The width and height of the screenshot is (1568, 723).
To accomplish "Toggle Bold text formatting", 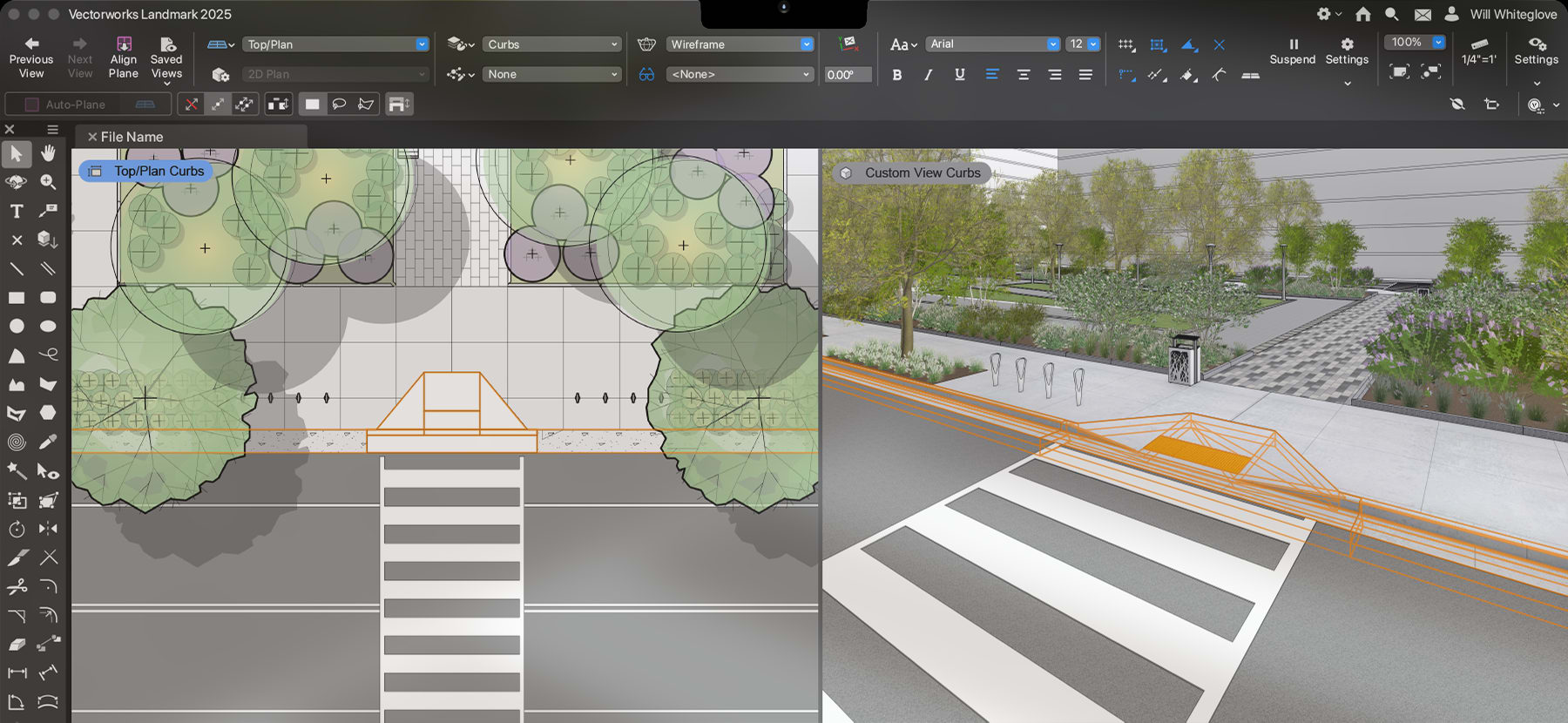I will click(897, 75).
